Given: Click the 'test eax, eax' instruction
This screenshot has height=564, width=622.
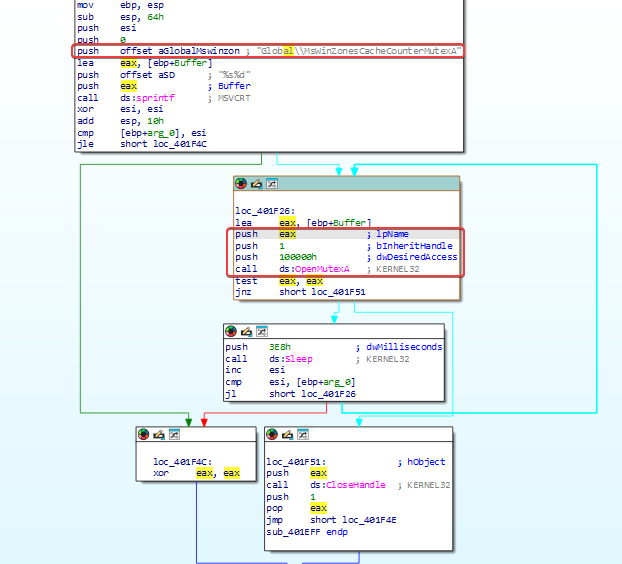Looking at the screenshot, I should [x=279, y=281].
